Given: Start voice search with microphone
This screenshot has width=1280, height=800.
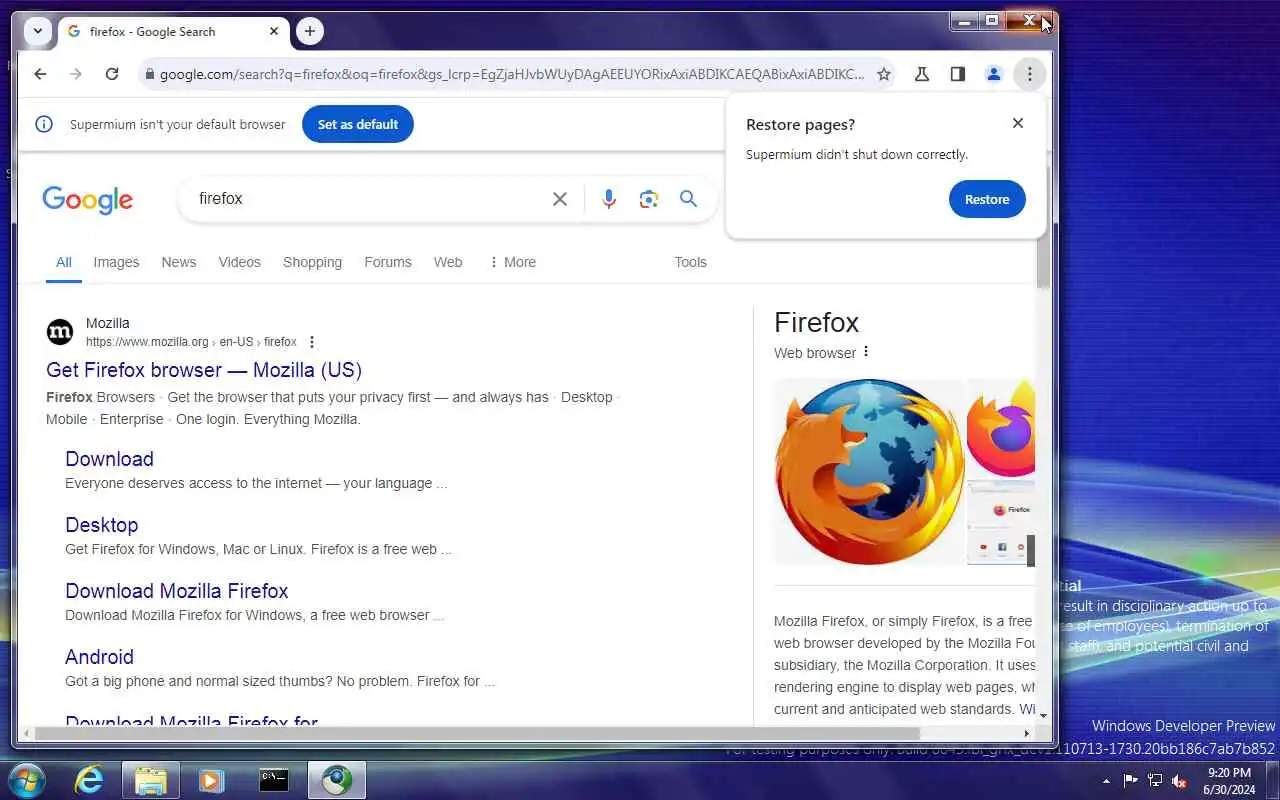Looking at the screenshot, I should (609, 199).
